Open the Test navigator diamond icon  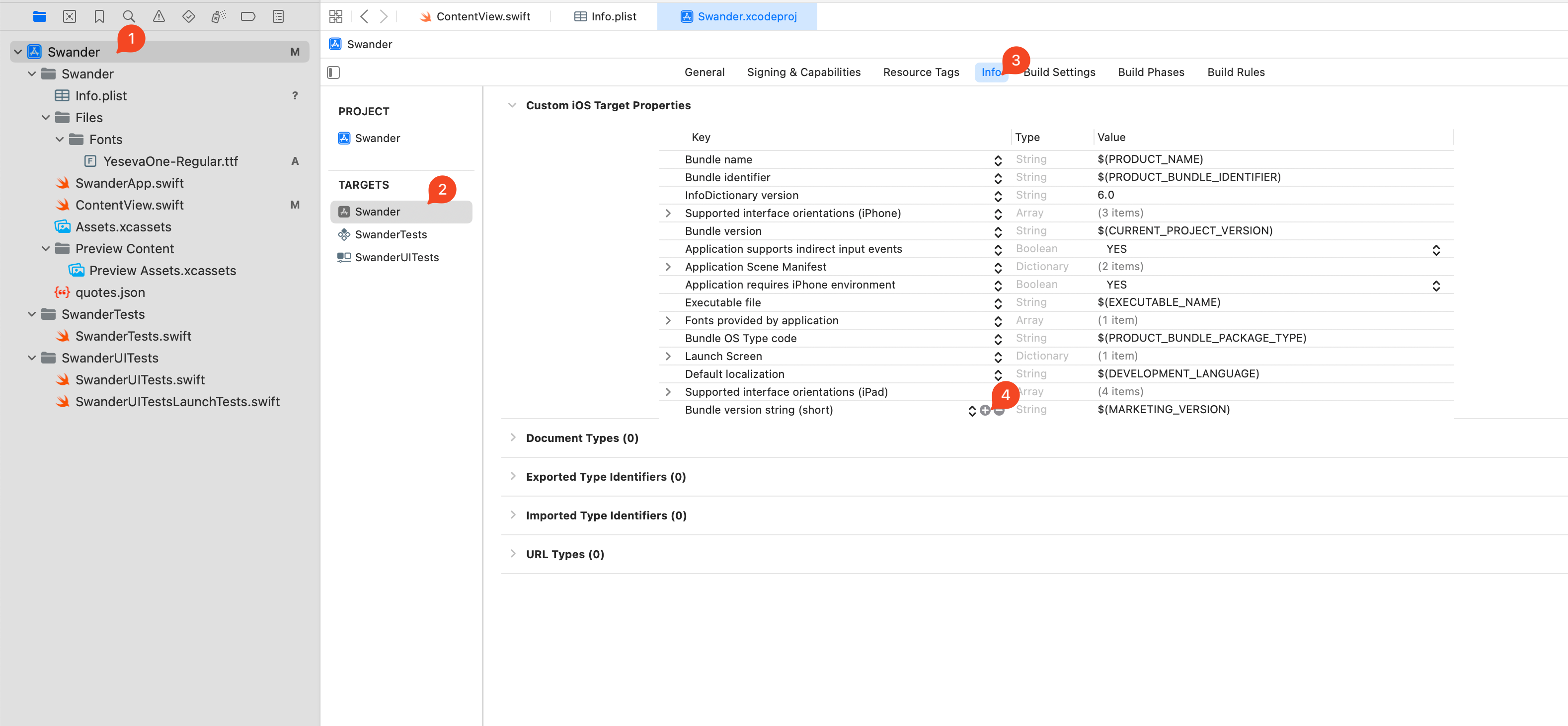click(x=189, y=16)
